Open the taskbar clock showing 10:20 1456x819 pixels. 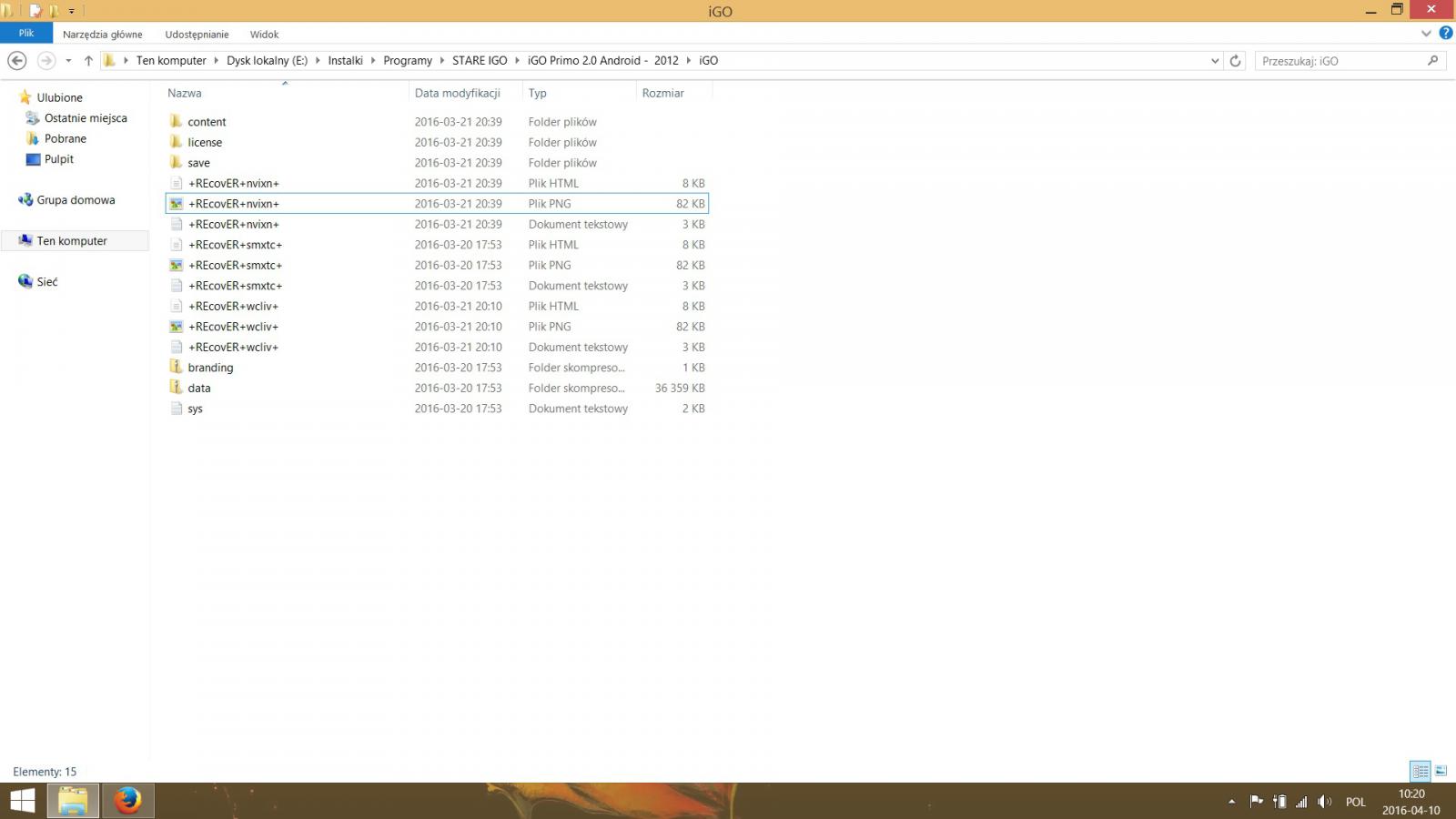tap(1411, 802)
